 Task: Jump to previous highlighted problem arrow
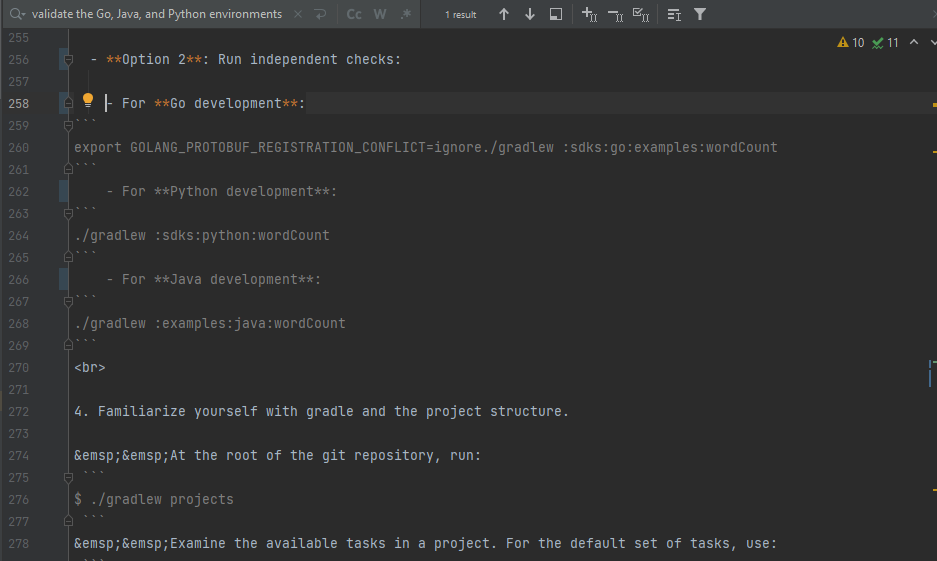[x=914, y=42]
